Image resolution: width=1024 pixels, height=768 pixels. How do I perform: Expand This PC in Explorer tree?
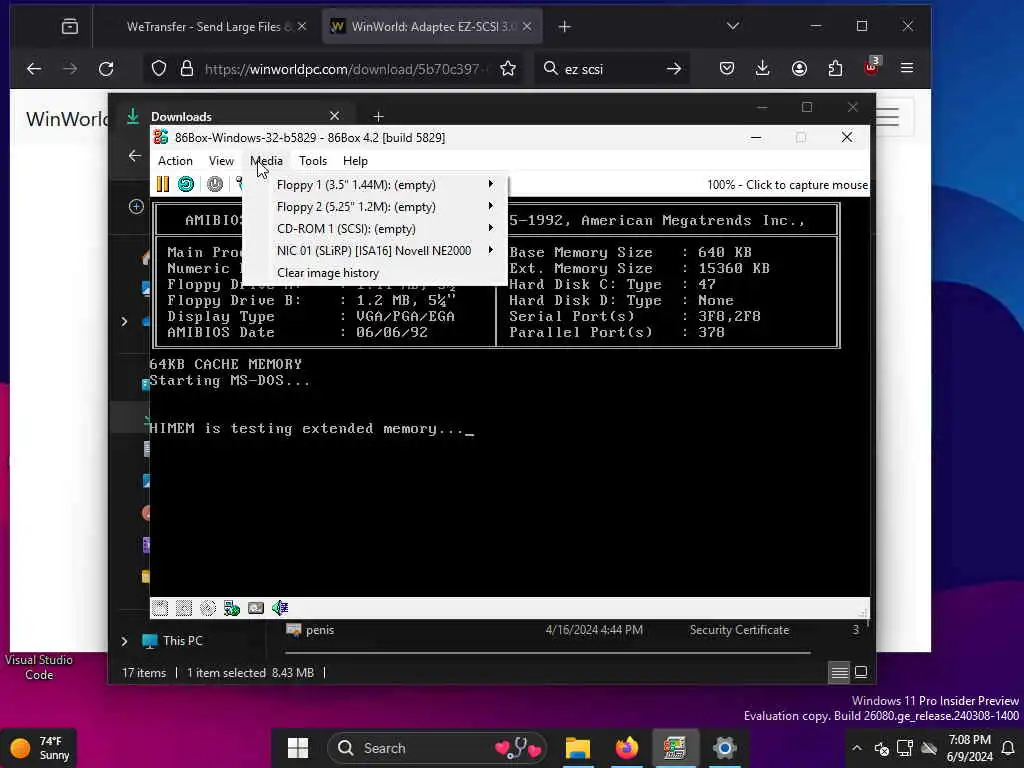point(124,641)
